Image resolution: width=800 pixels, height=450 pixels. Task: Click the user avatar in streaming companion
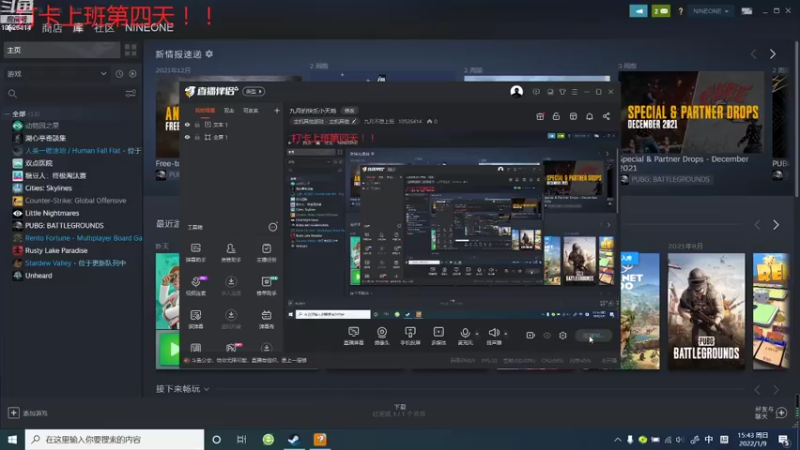(516, 91)
